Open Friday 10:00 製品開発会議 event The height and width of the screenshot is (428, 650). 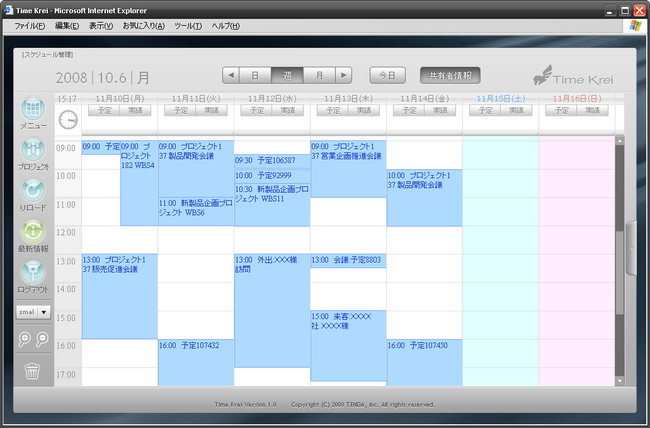[x=425, y=198]
